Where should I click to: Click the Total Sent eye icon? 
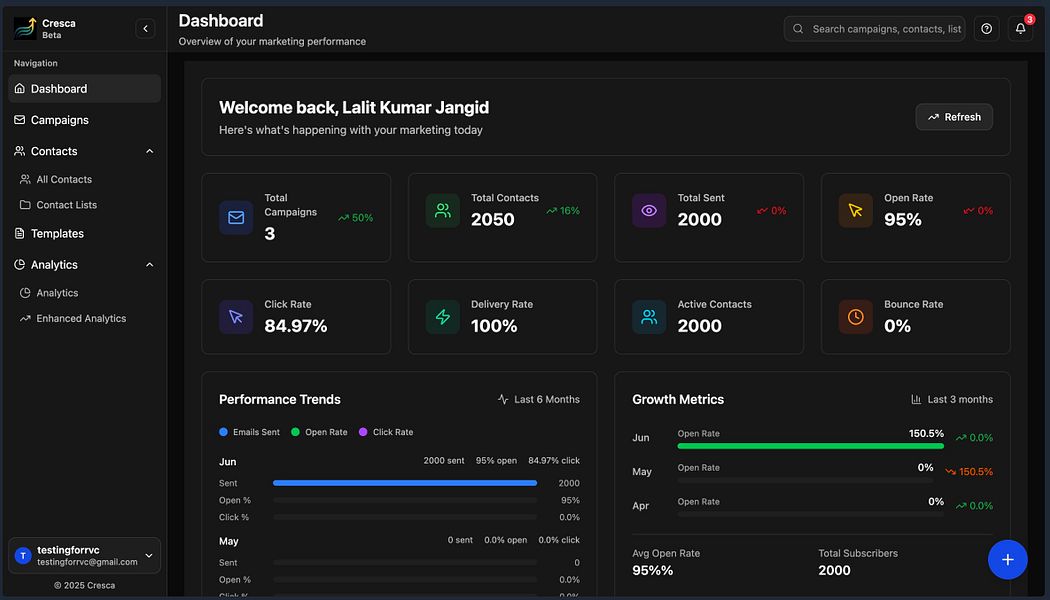click(x=649, y=211)
